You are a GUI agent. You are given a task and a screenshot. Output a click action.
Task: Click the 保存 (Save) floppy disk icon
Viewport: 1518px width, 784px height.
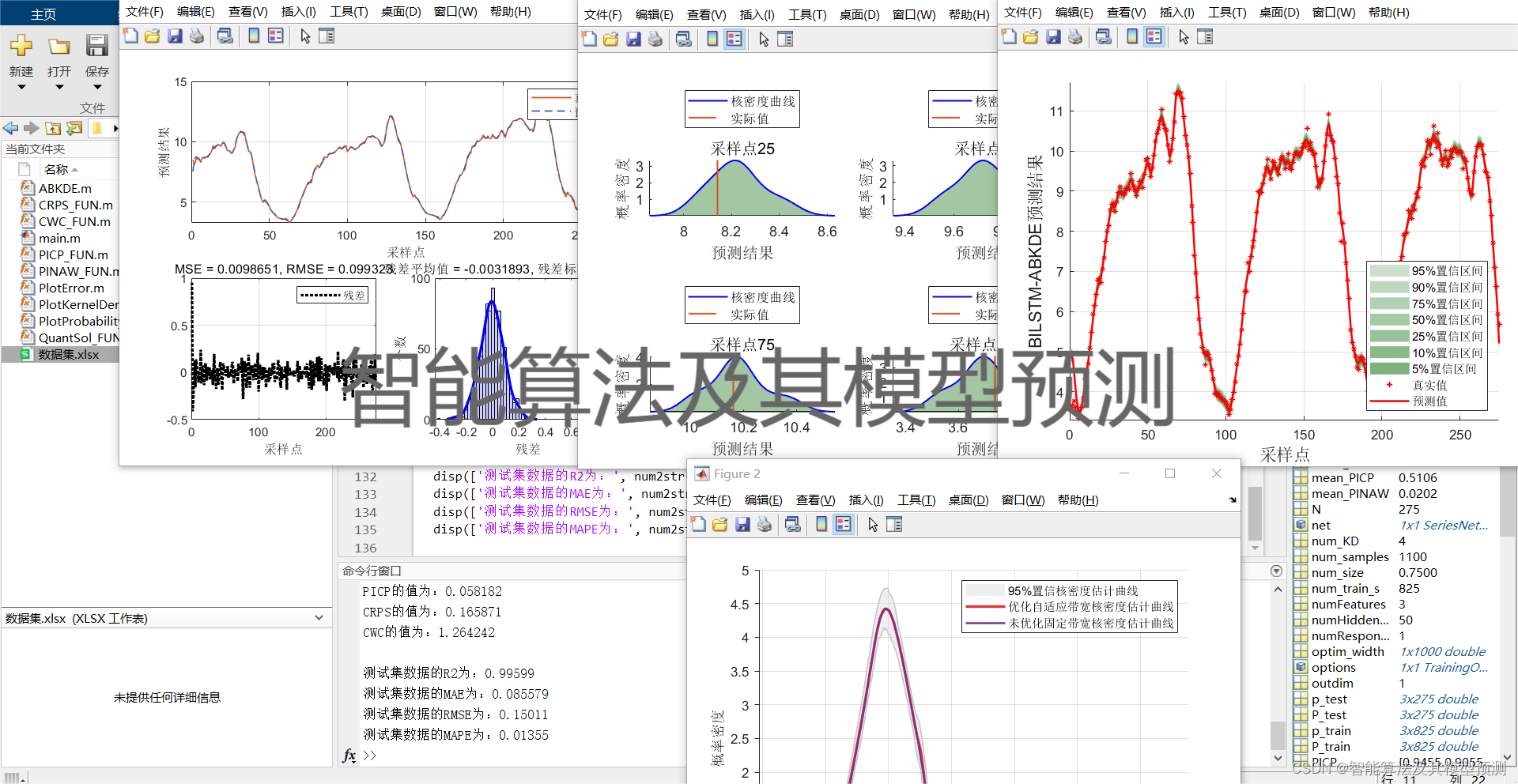point(96,45)
